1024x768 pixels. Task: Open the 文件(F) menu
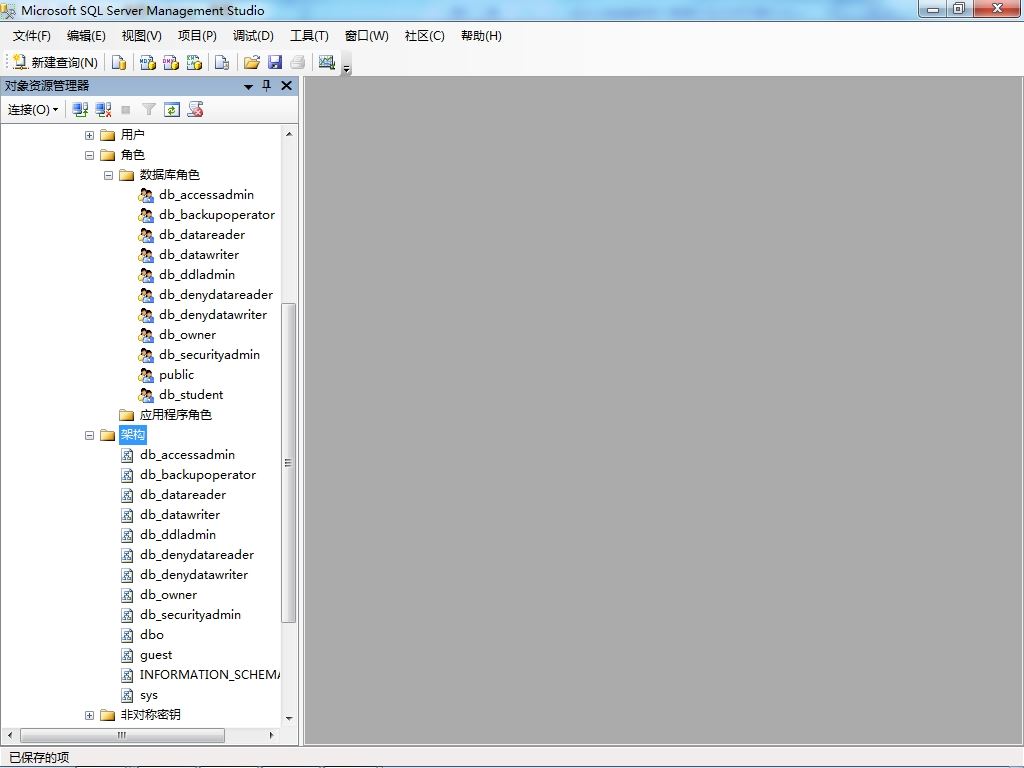(x=31, y=36)
